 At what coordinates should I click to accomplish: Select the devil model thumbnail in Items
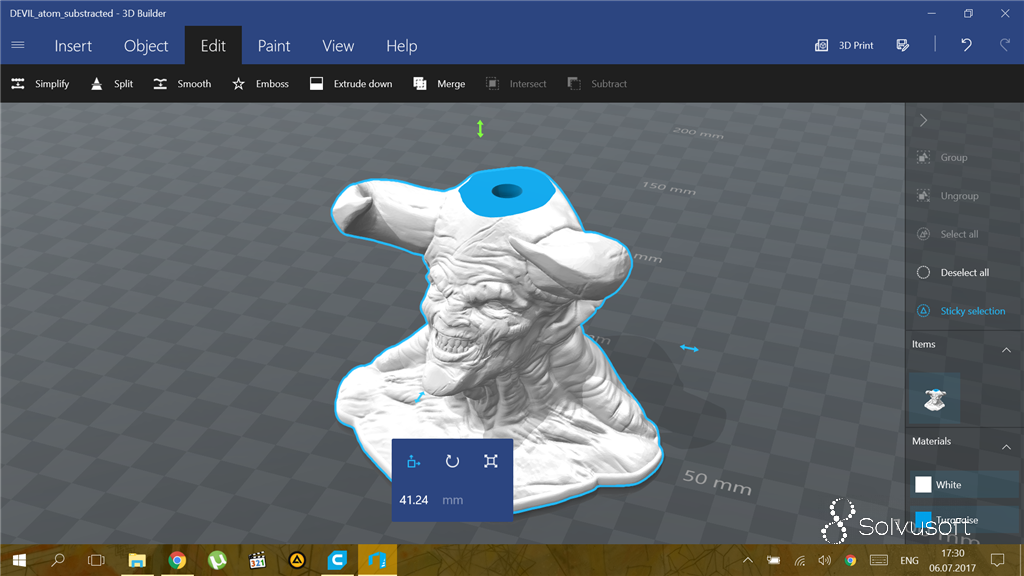tap(935, 399)
